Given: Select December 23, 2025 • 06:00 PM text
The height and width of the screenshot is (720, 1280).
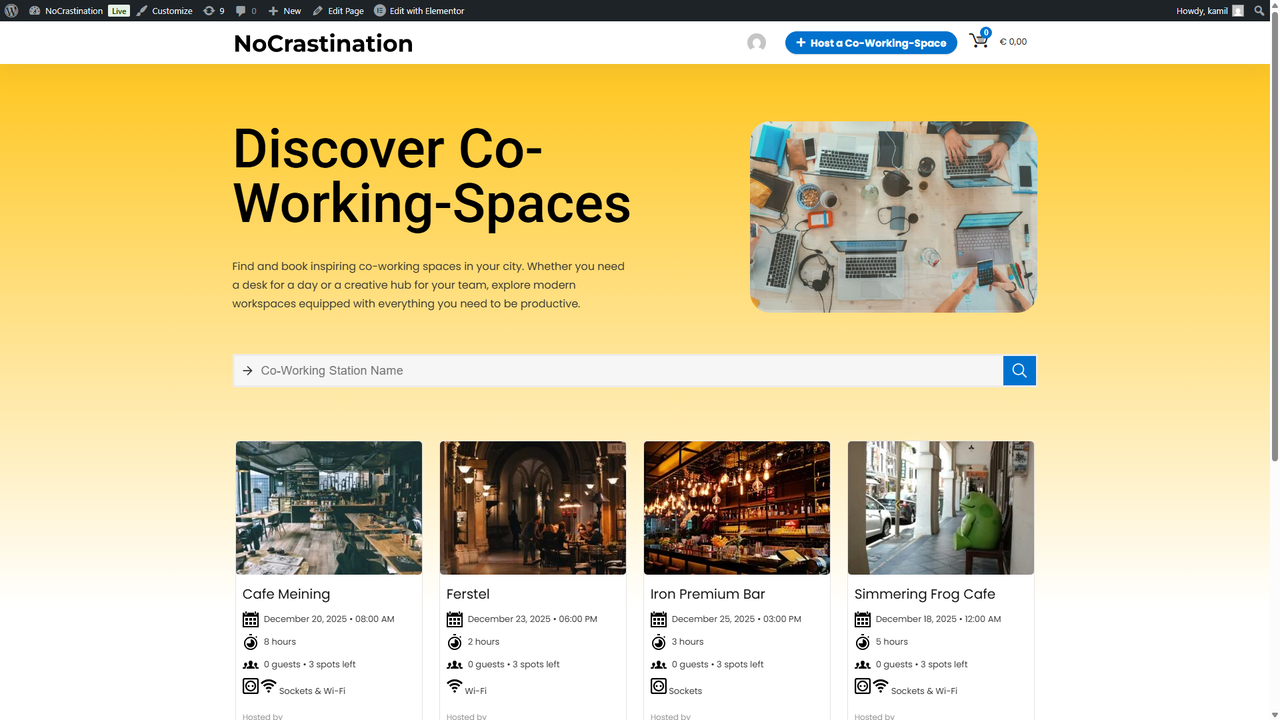Looking at the screenshot, I should click(533, 619).
